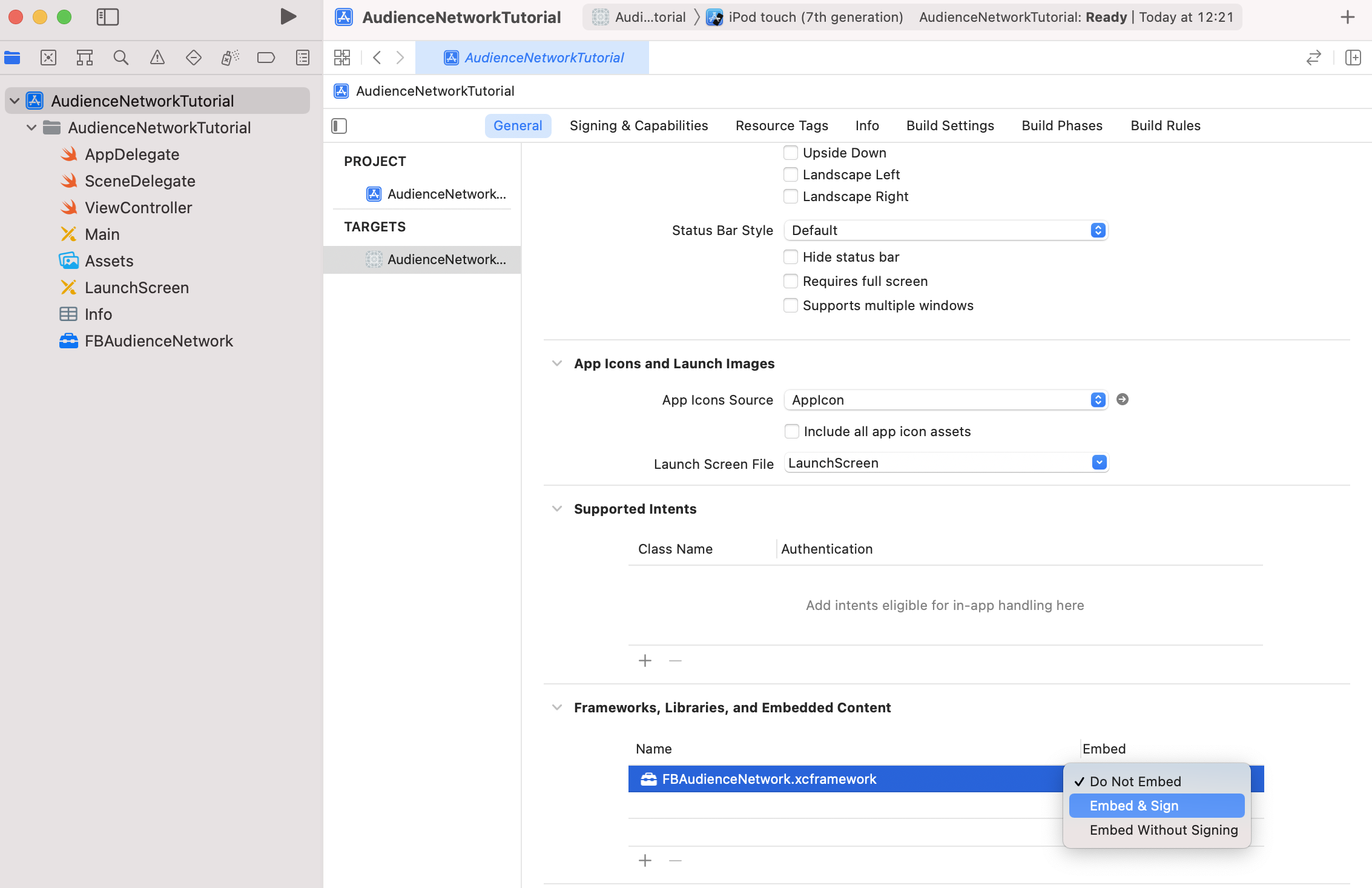Check Hide status bar
Viewport: 1372px width, 888px height.
tap(791, 257)
